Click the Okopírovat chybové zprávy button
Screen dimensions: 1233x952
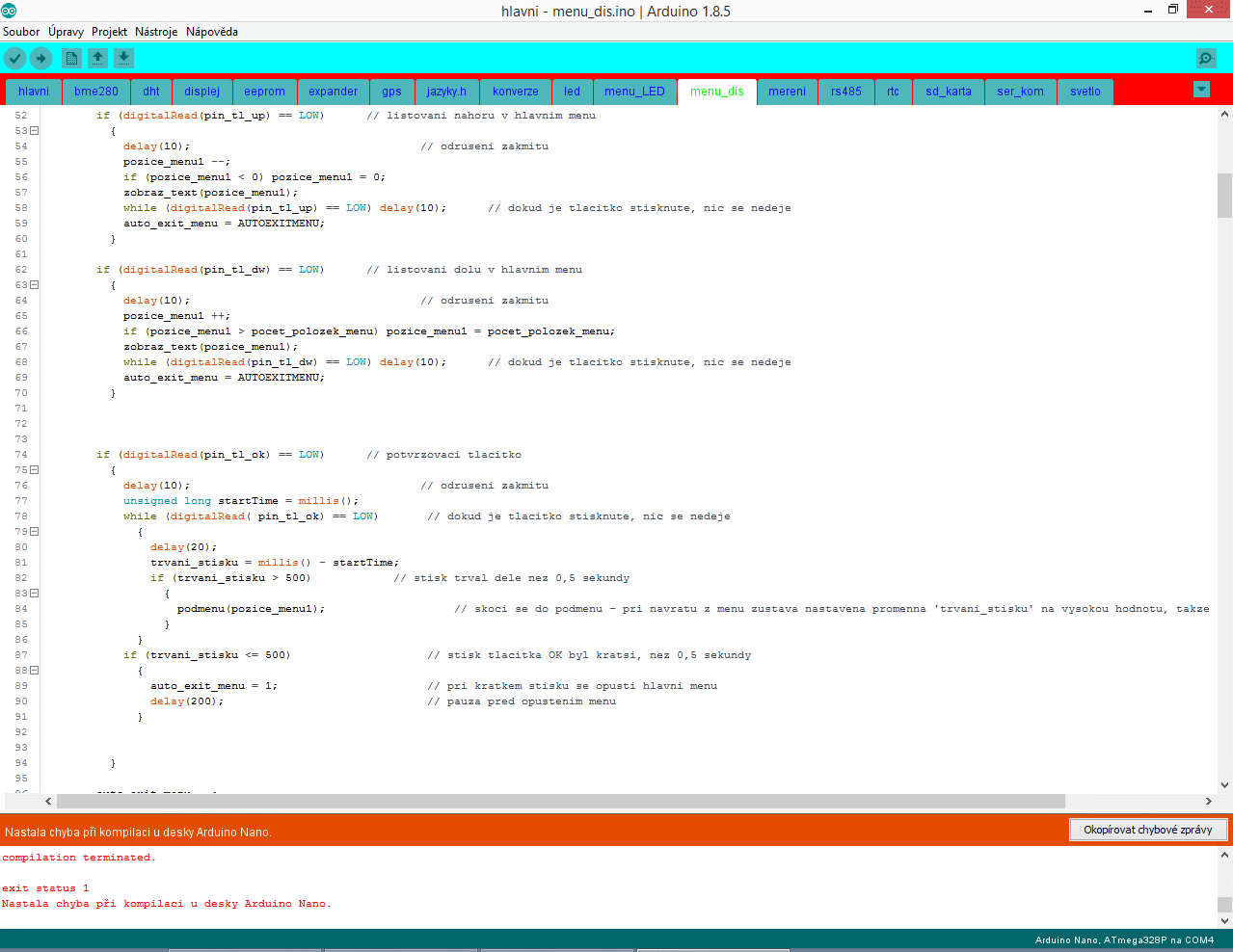[x=1147, y=830]
